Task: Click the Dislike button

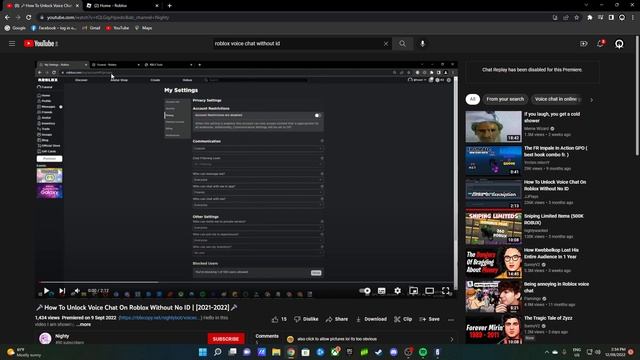Action: tap(306, 319)
